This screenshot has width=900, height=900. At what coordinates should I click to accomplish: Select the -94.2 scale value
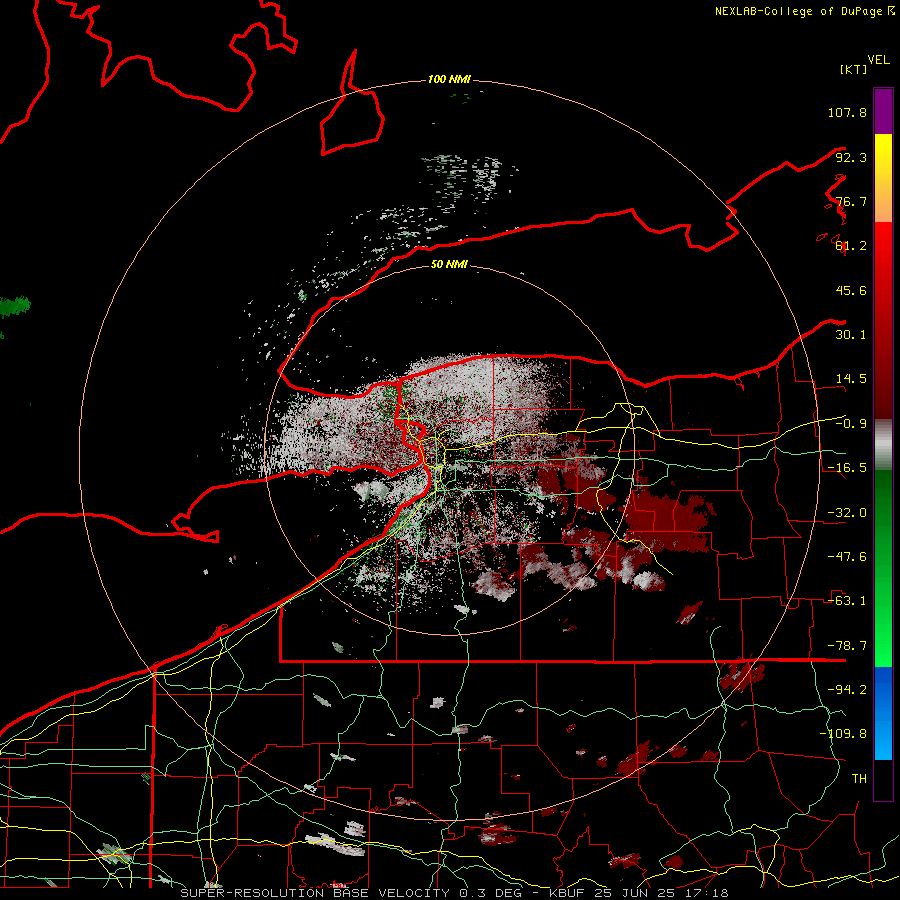click(x=847, y=690)
